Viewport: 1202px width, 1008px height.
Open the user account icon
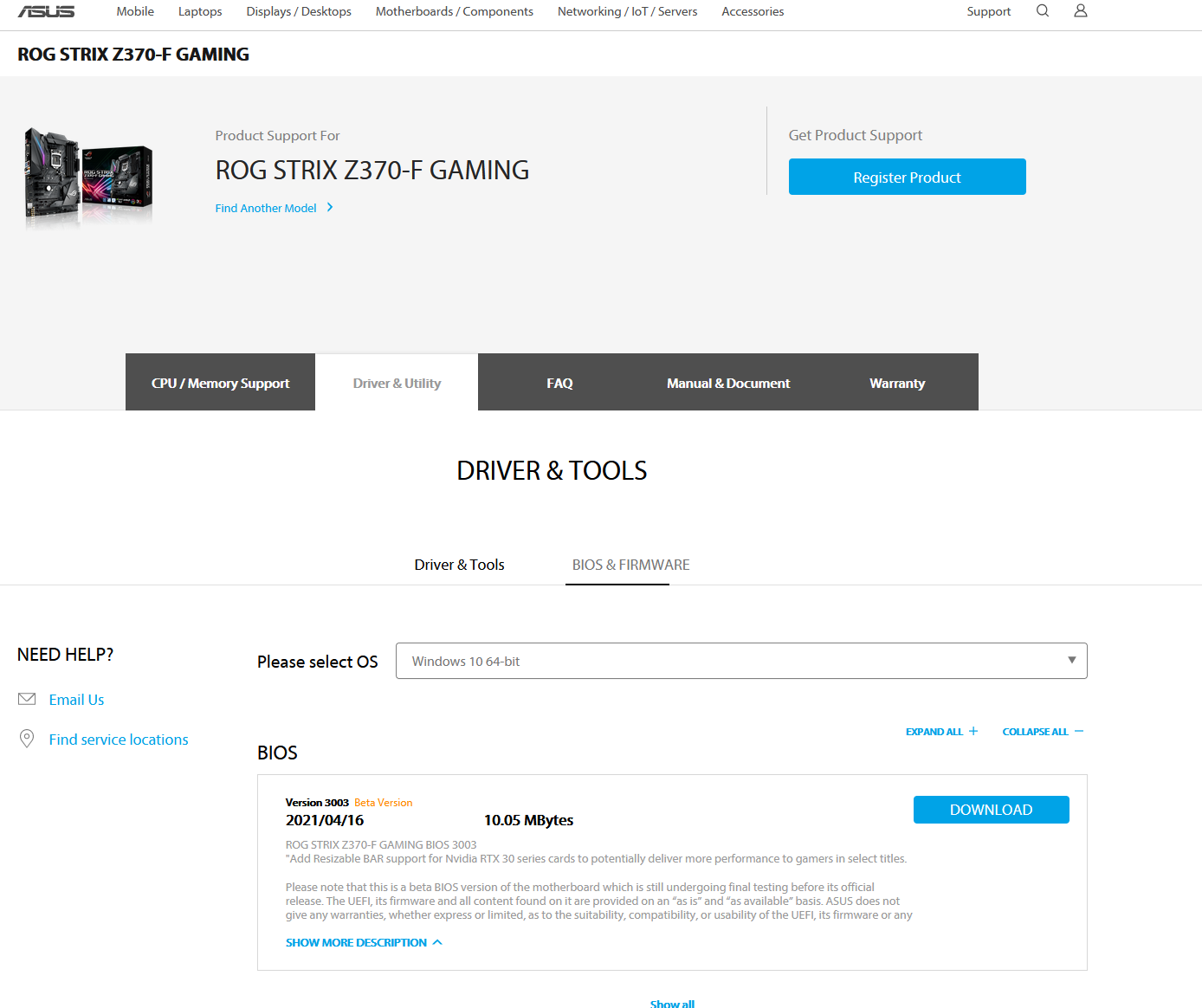(1081, 10)
